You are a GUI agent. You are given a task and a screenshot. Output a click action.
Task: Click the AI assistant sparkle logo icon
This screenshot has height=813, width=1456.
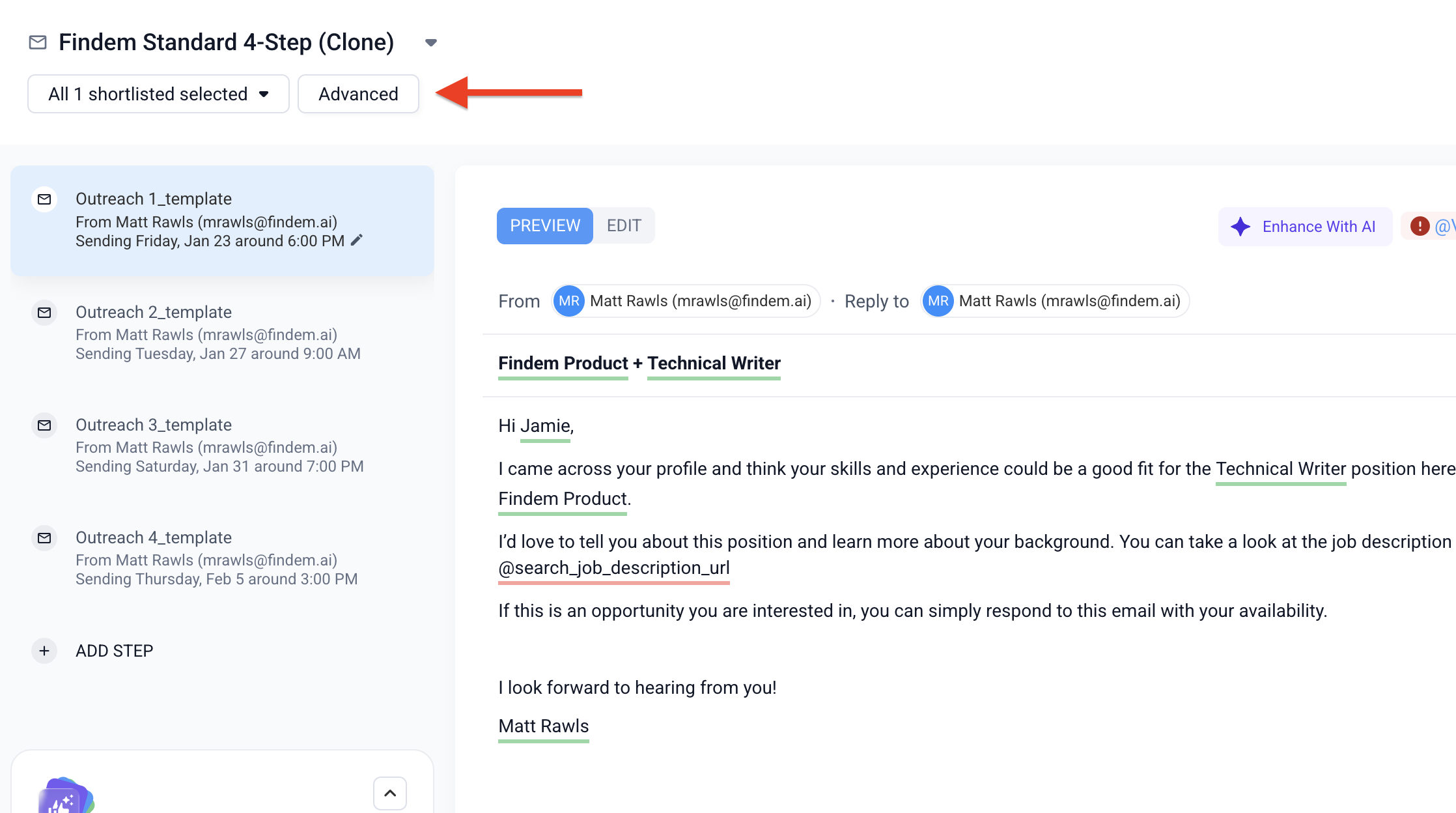coord(66,796)
